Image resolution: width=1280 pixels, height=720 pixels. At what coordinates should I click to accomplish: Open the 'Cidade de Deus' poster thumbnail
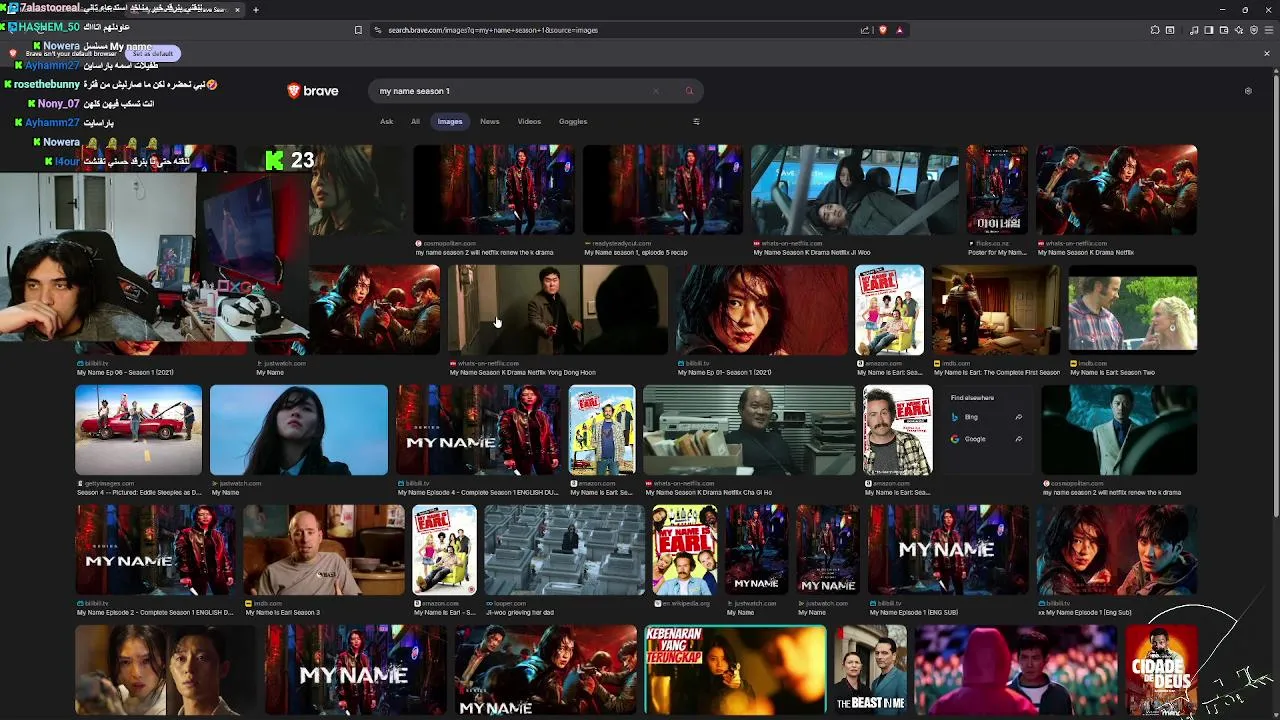click(1161, 670)
